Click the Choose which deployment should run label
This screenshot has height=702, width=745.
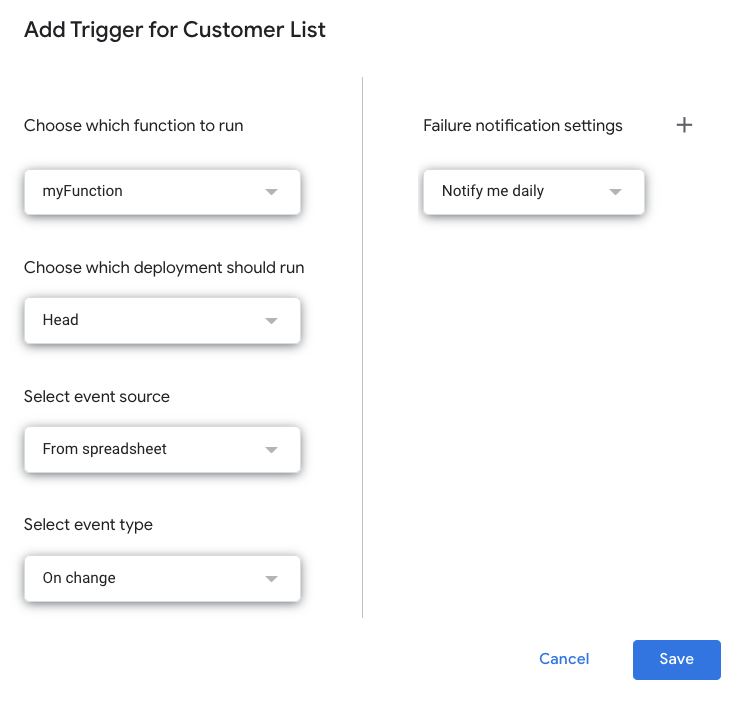coord(164,268)
